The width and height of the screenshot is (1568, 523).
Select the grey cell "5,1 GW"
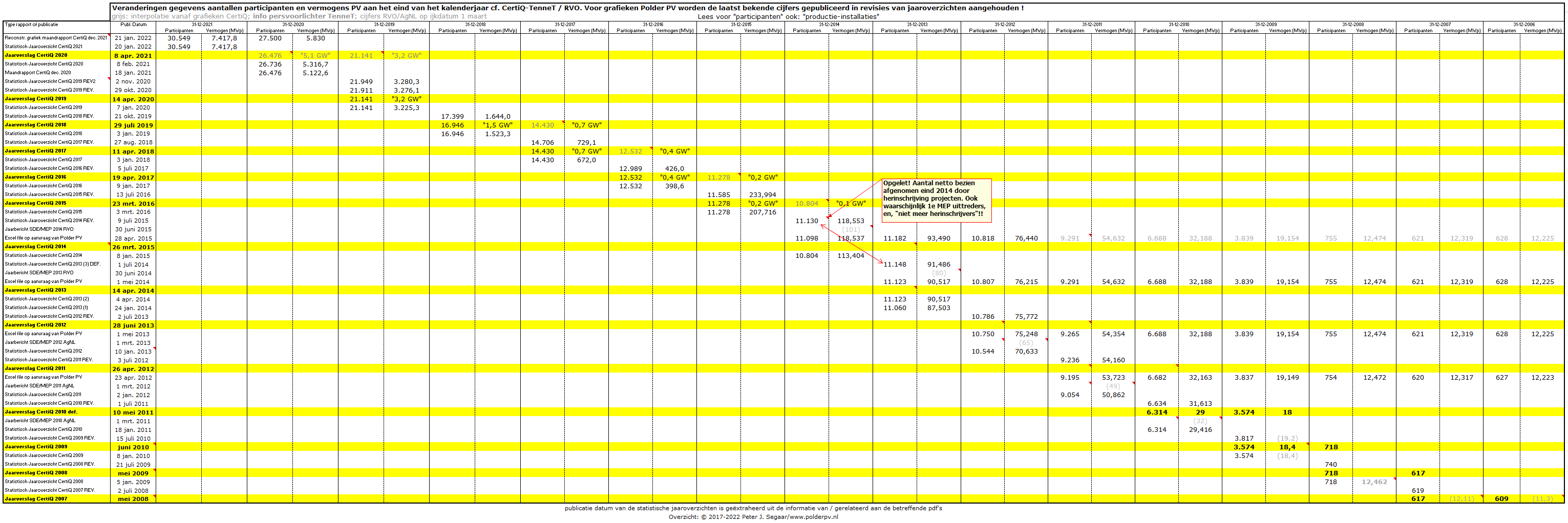[315, 55]
